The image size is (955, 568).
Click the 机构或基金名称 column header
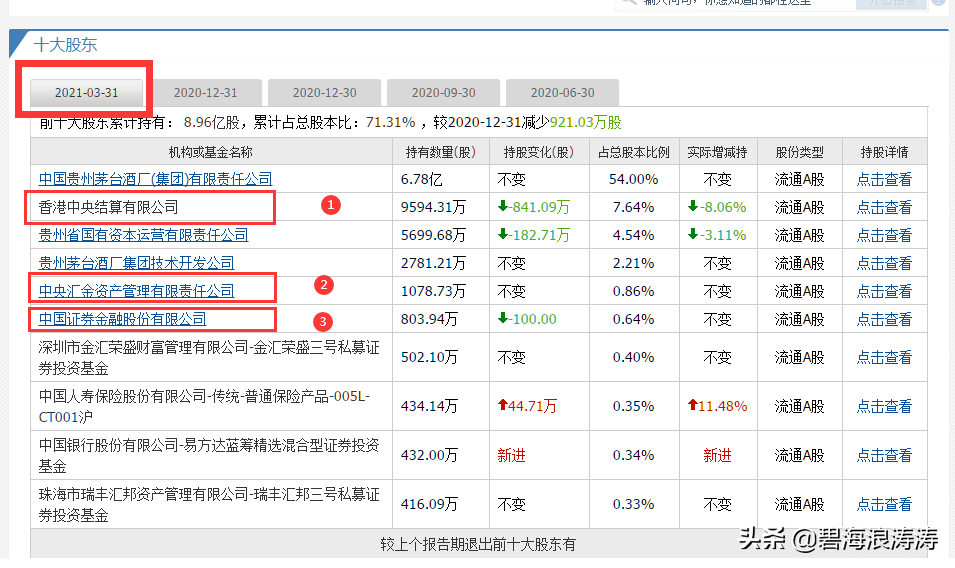(211, 152)
